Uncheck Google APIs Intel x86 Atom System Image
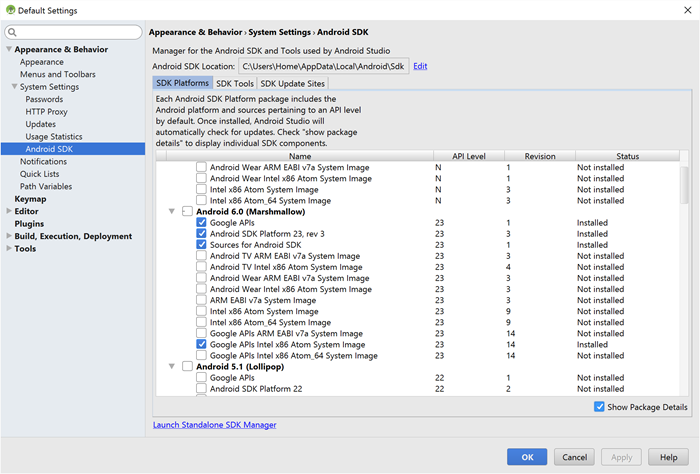 pyautogui.click(x=201, y=344)
